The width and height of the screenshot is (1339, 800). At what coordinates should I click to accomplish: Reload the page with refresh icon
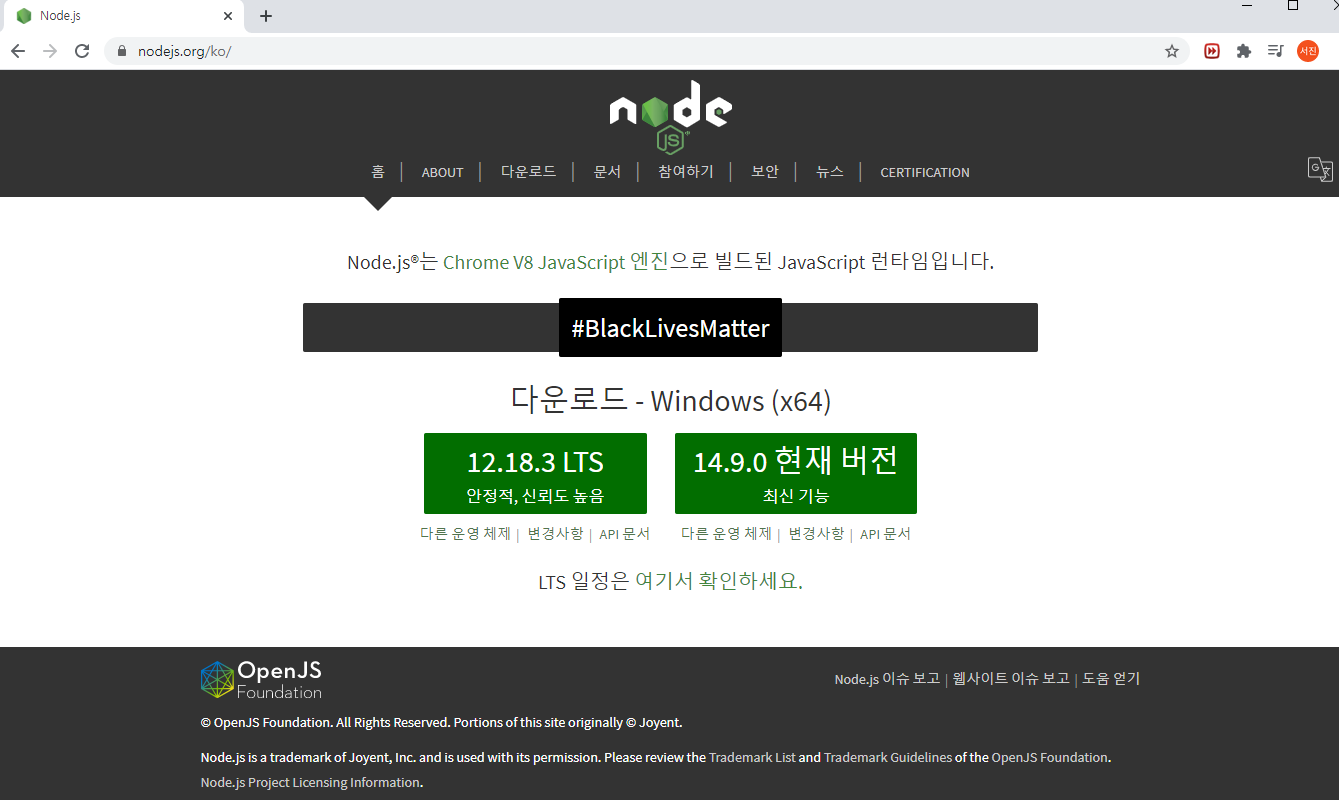pyautogui.click(x=82, y=51)
